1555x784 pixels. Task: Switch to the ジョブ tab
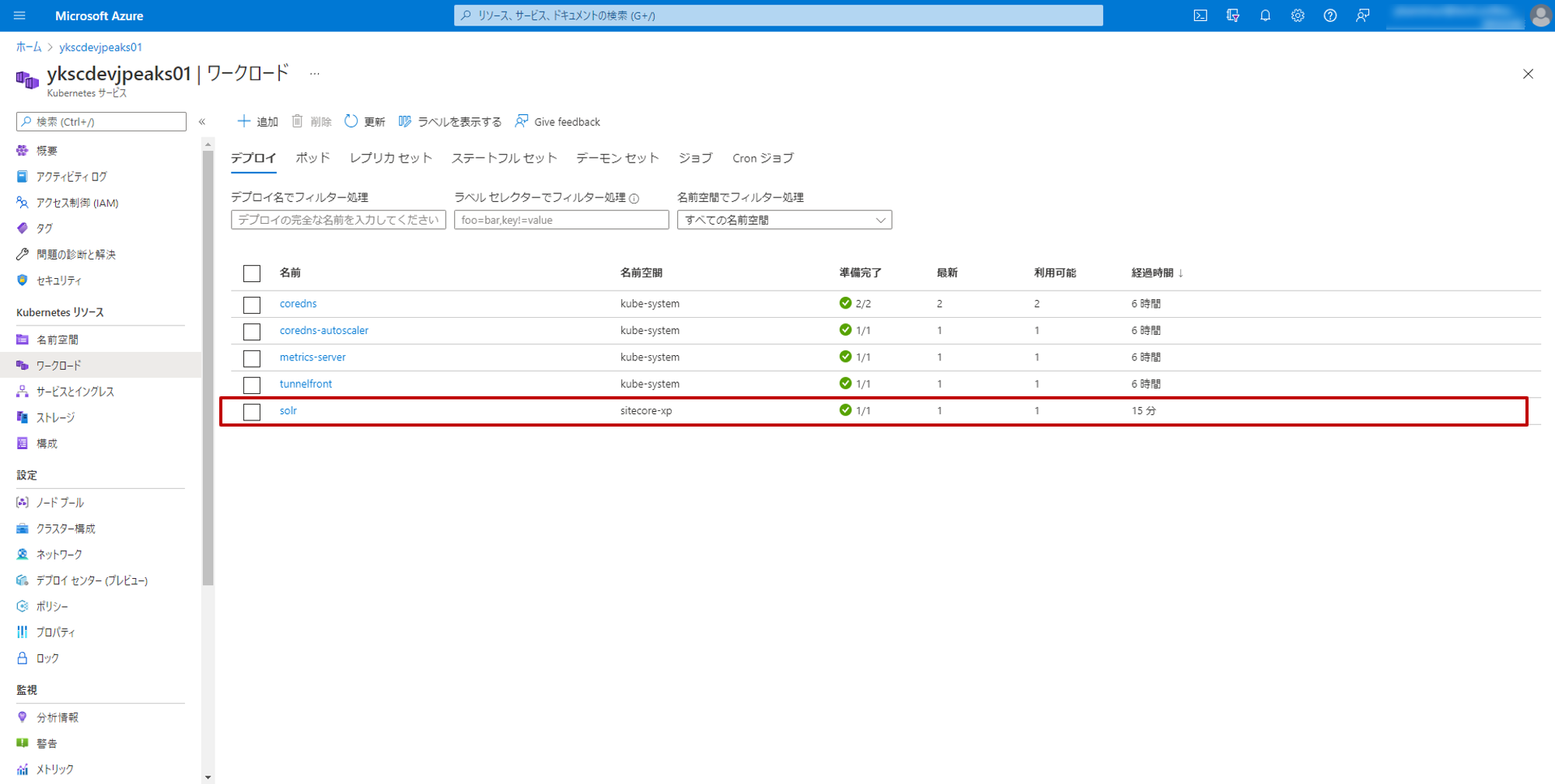coord(695,158)
